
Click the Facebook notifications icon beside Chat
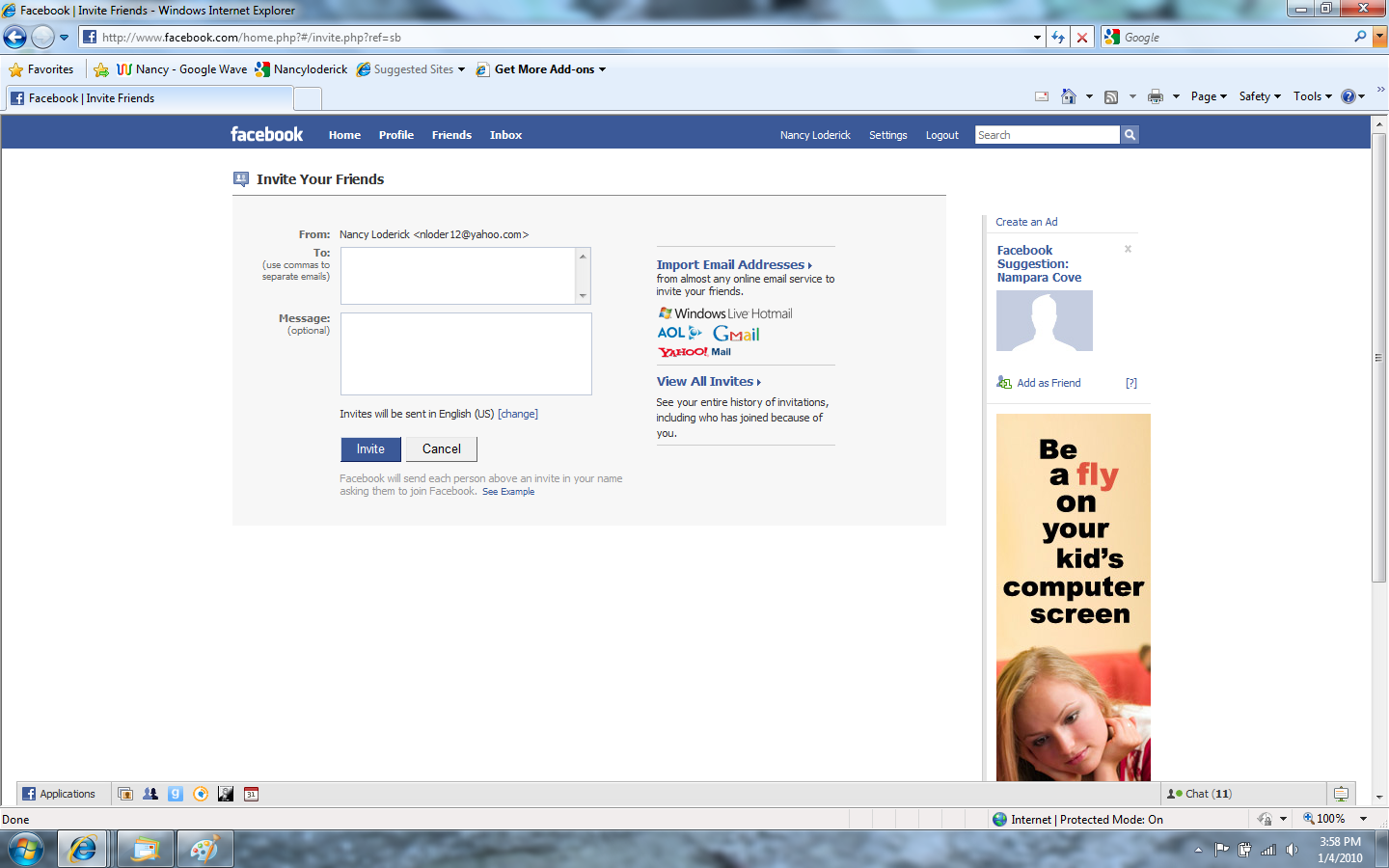(1341, 794)
